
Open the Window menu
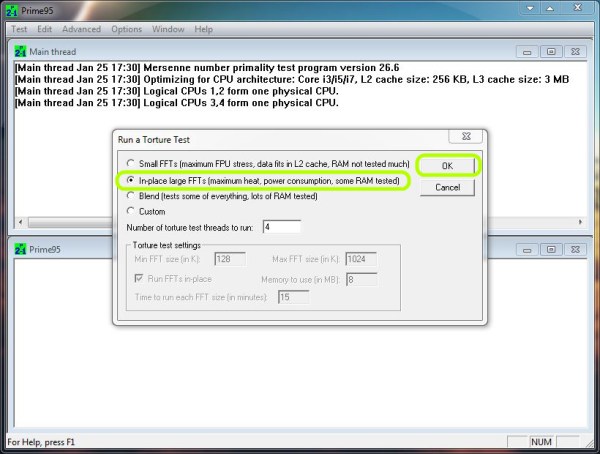click(168, 29)
